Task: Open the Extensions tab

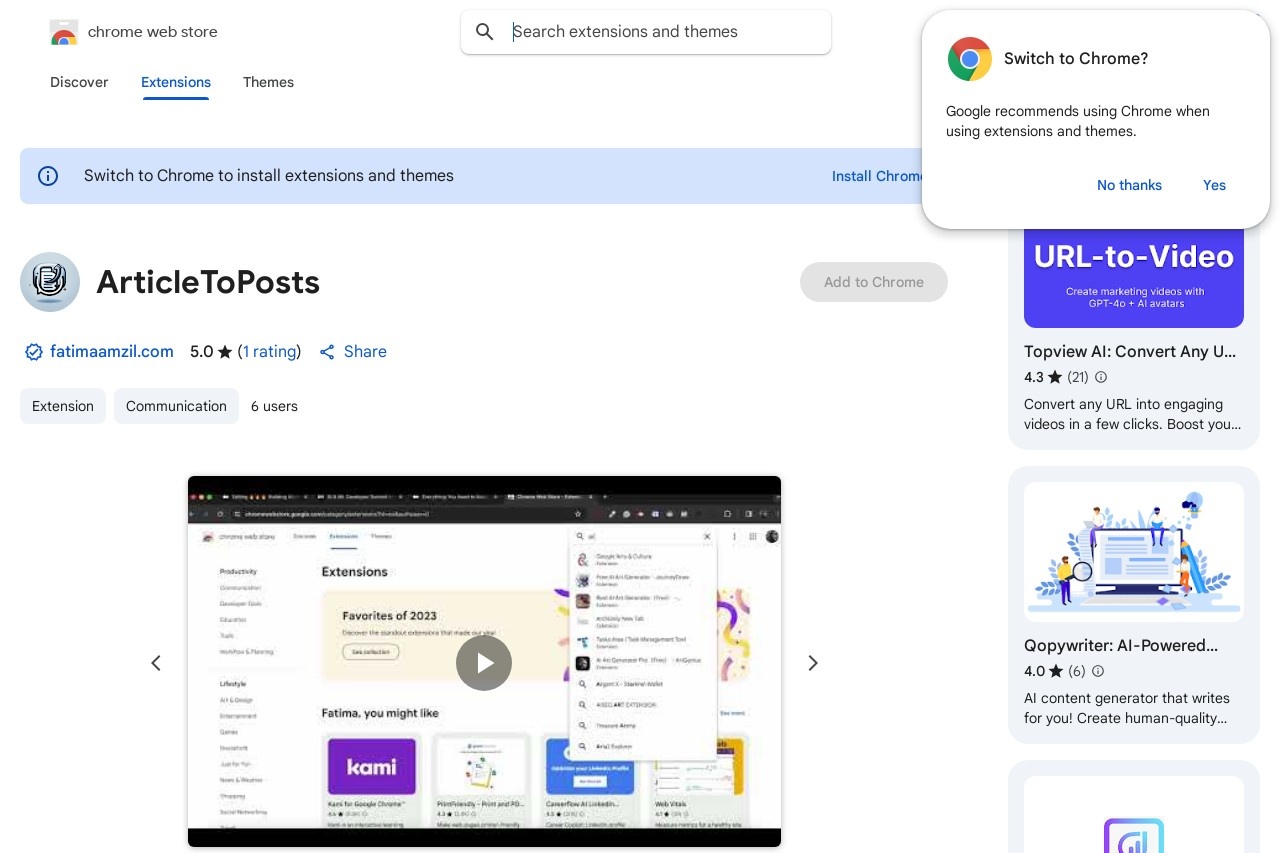Action: point(176,82)
